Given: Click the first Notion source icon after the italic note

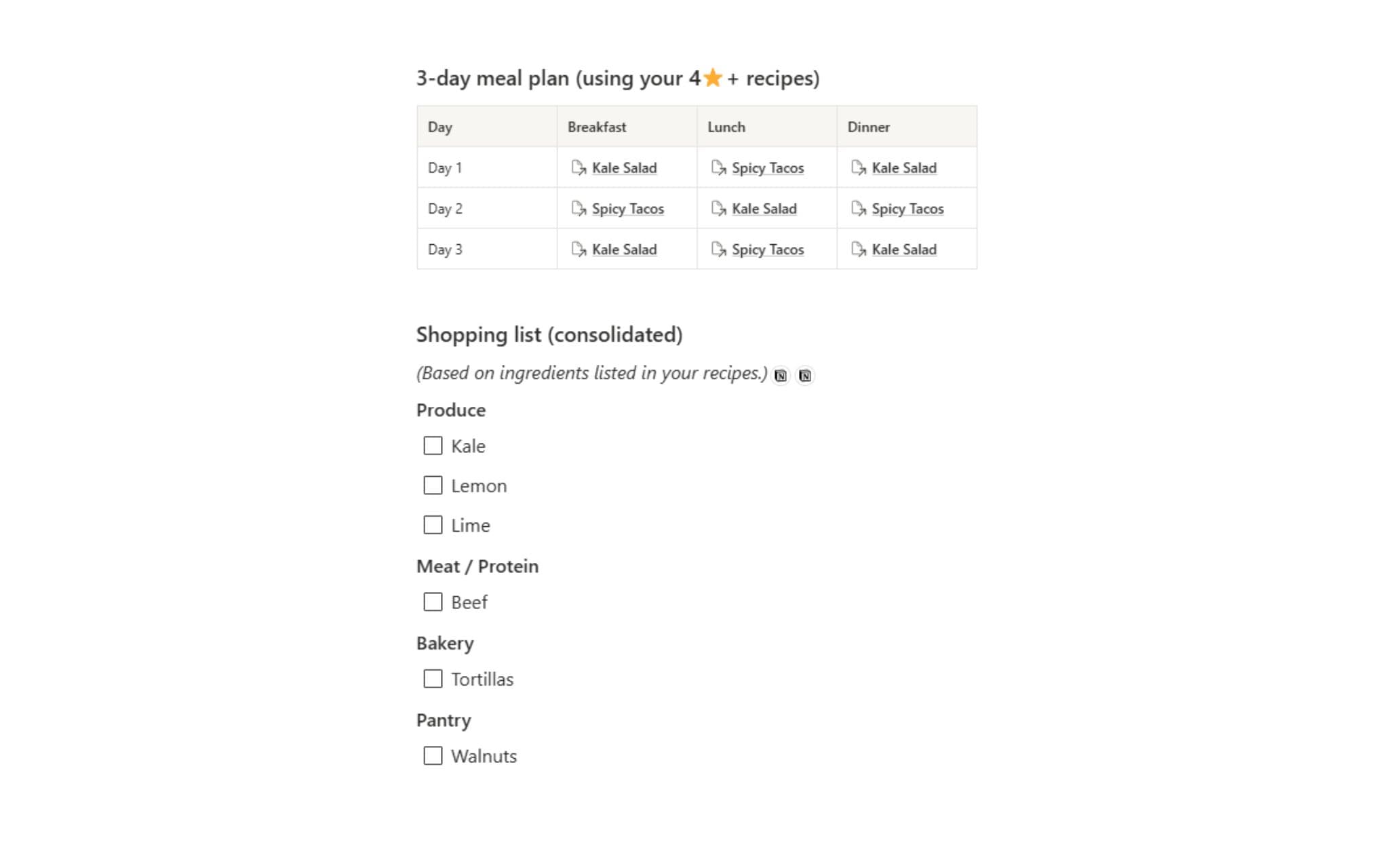Looking at the screenshot, I should [781, 375].
